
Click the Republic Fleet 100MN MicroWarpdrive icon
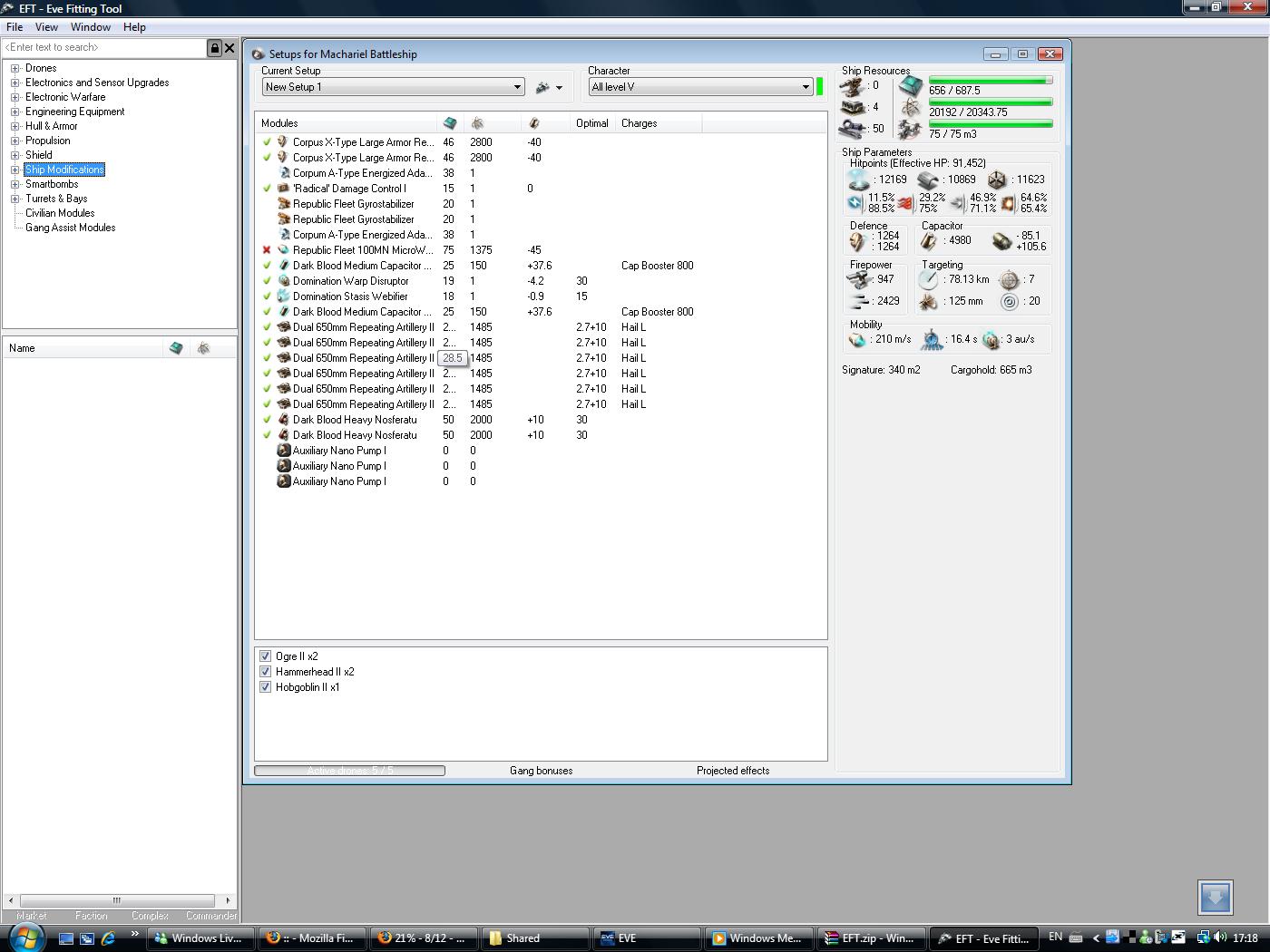click(283, 250)
